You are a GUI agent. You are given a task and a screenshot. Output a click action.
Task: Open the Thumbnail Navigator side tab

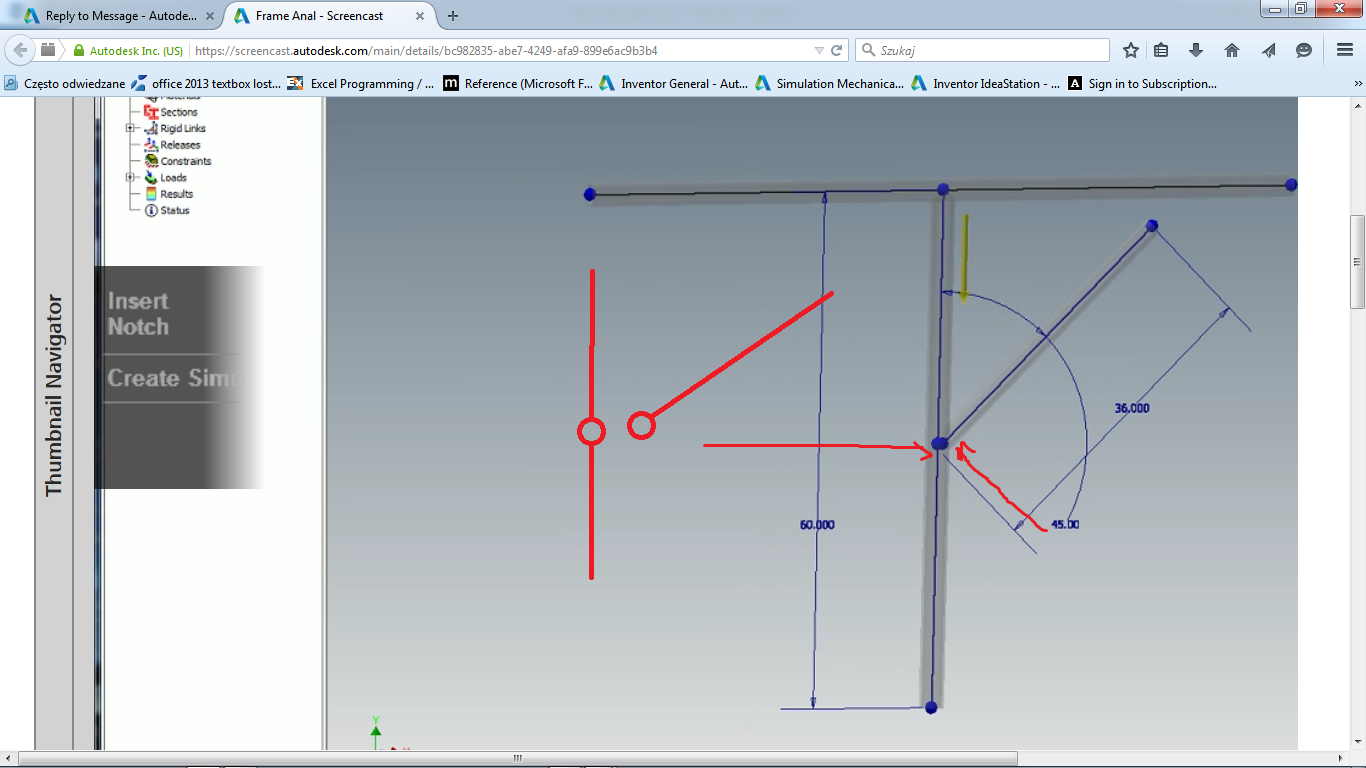54,394
